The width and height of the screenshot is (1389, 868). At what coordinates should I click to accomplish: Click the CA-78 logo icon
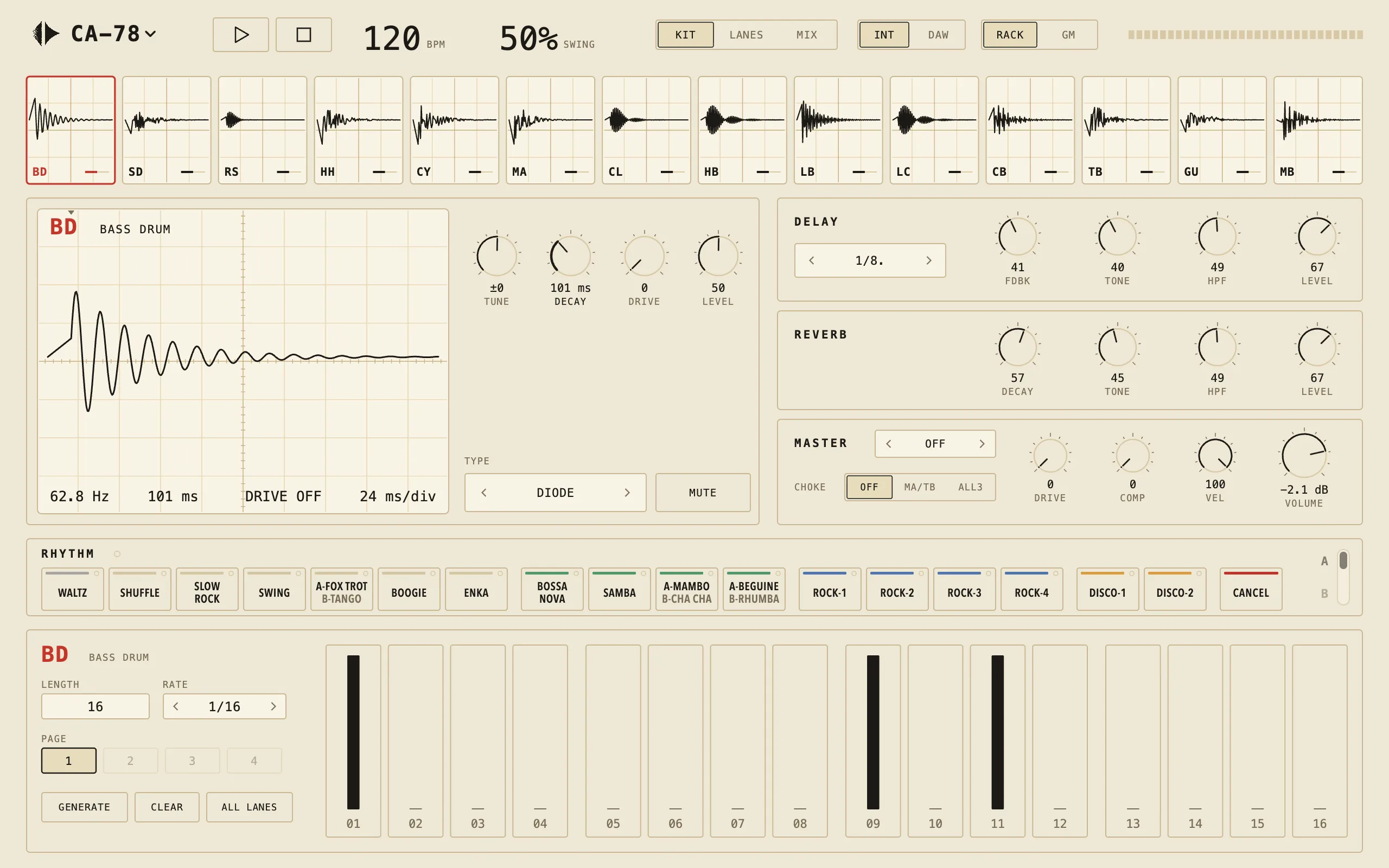(46, 34)
